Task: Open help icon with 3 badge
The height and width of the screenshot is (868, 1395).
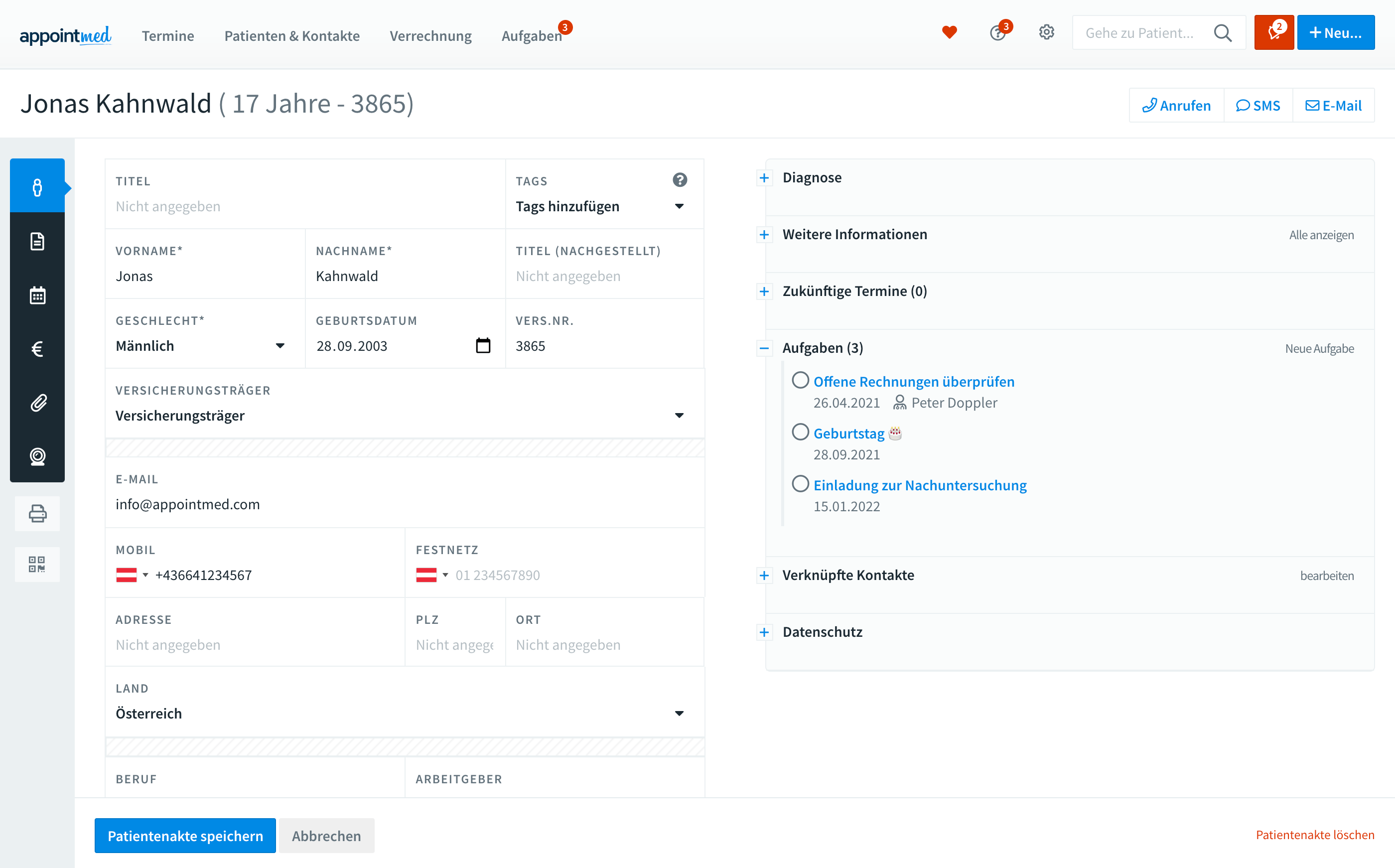Action: pyautogui.click(x=999, y=32)
